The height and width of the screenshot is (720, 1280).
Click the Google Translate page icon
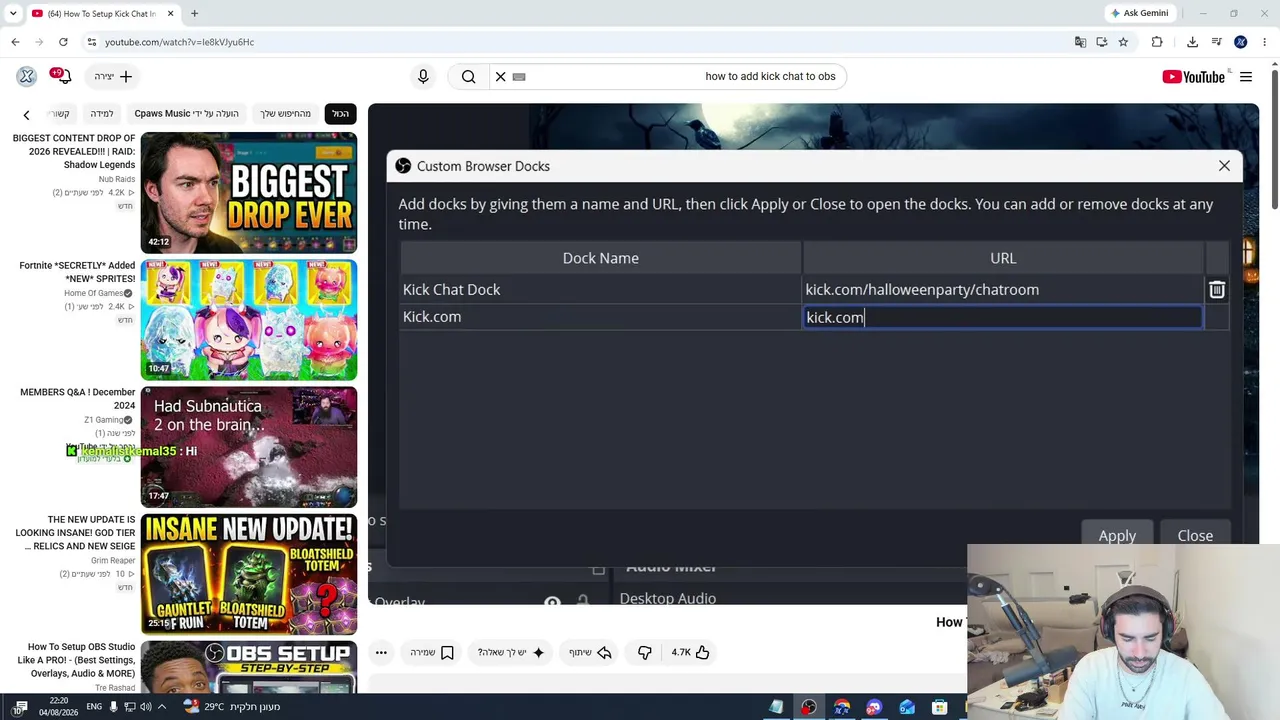coord(1080,42)
